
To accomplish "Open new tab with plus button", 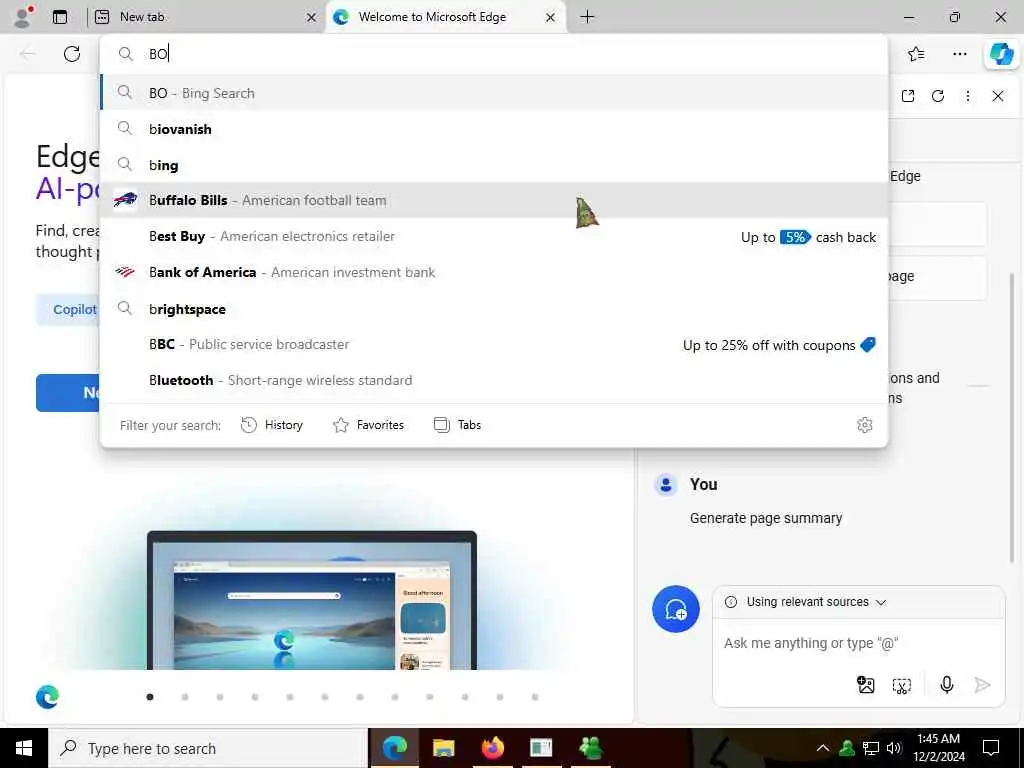I will pyautogui.click(x=587, y=17).
